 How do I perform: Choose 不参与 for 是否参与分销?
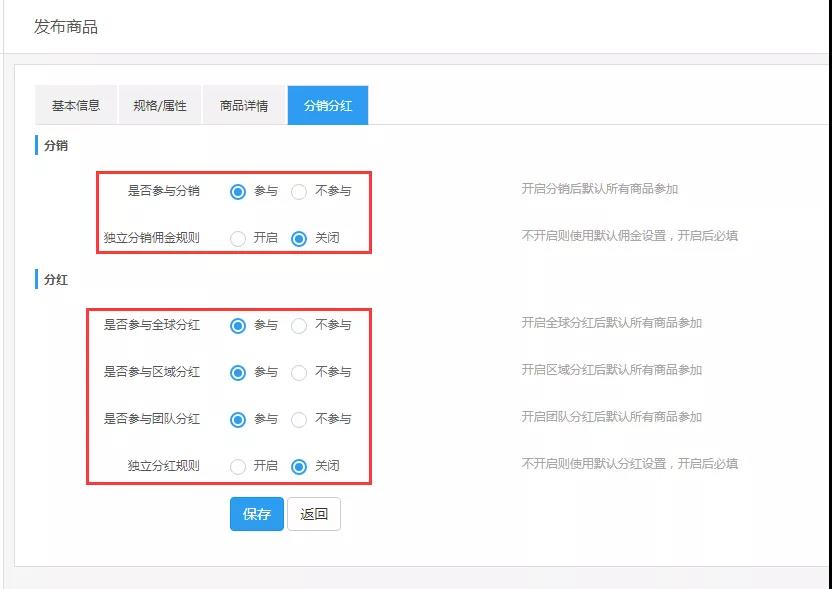click(x=298, y=191)
